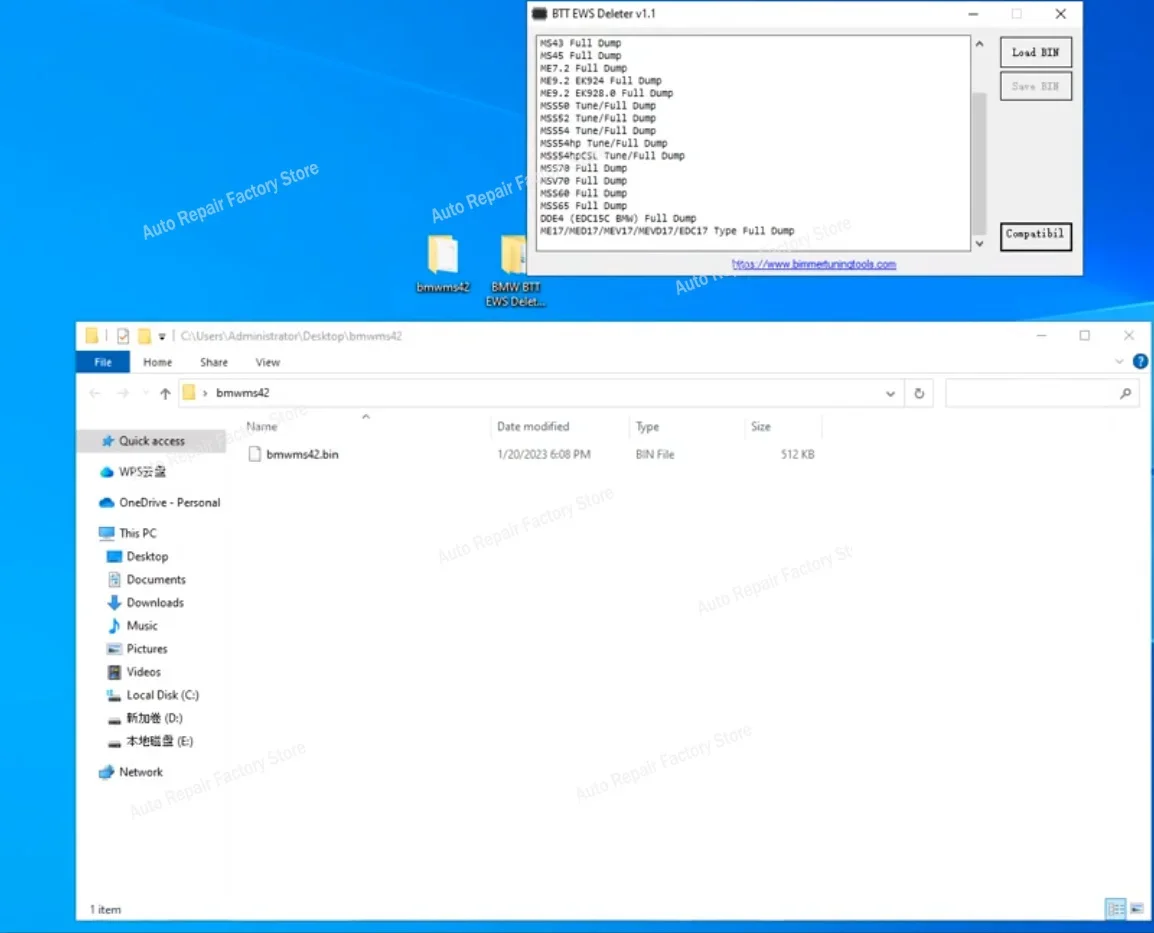Open Downloads in the navigation pane
The height and width of the screenshot is (933, 1154).
pyautogui.click(x=155, y=603)
